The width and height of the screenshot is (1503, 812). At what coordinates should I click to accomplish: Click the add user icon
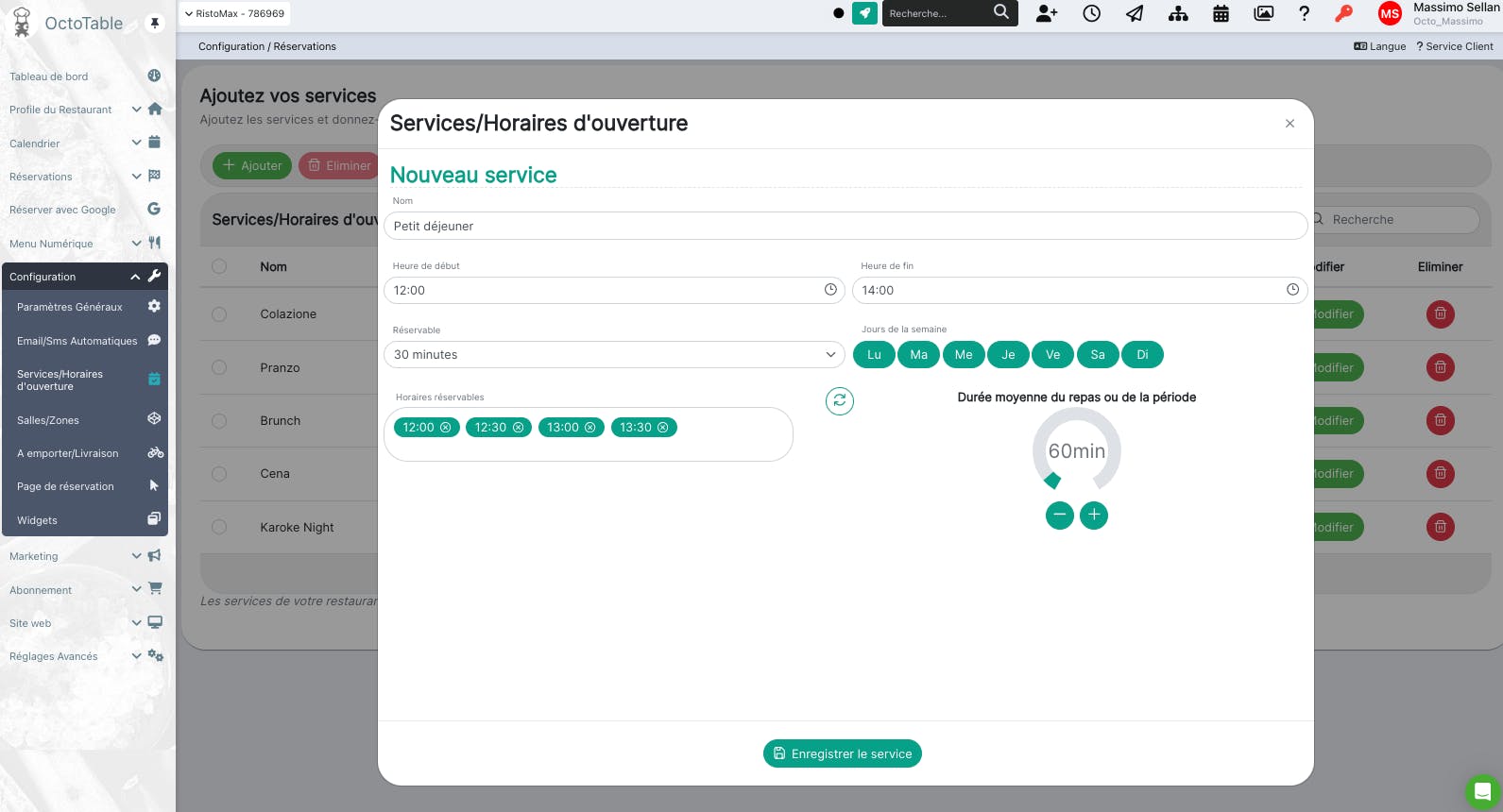1047,13
